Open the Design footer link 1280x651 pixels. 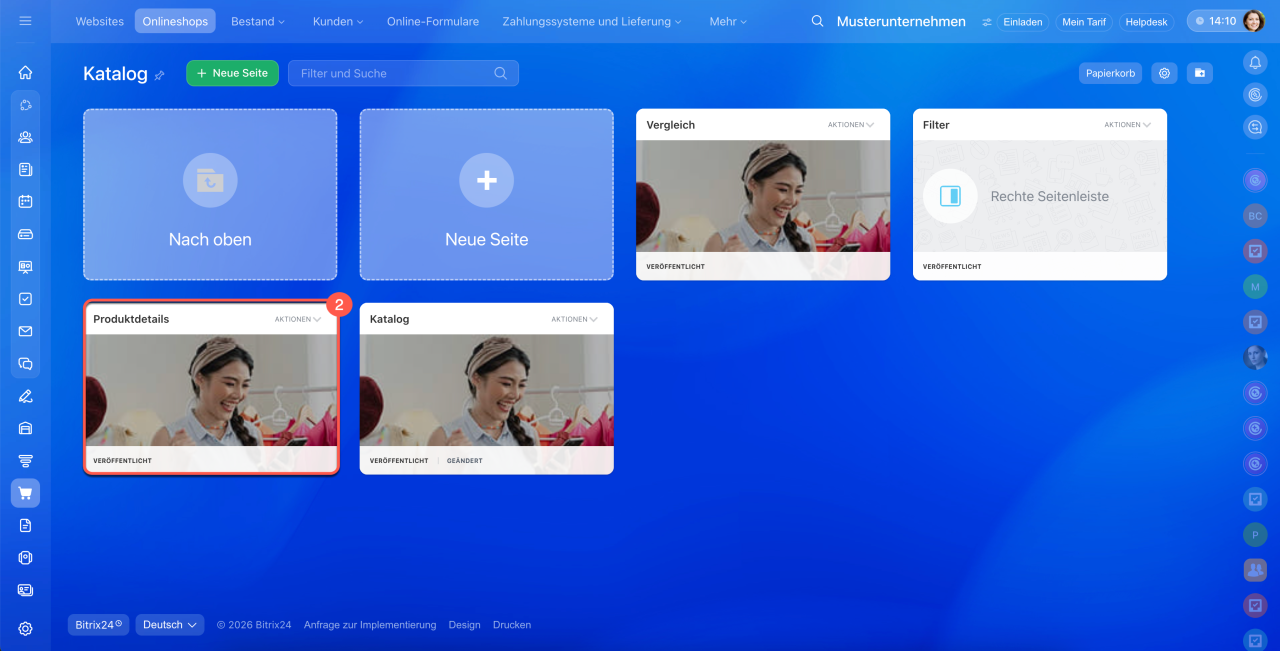point(465,625)
